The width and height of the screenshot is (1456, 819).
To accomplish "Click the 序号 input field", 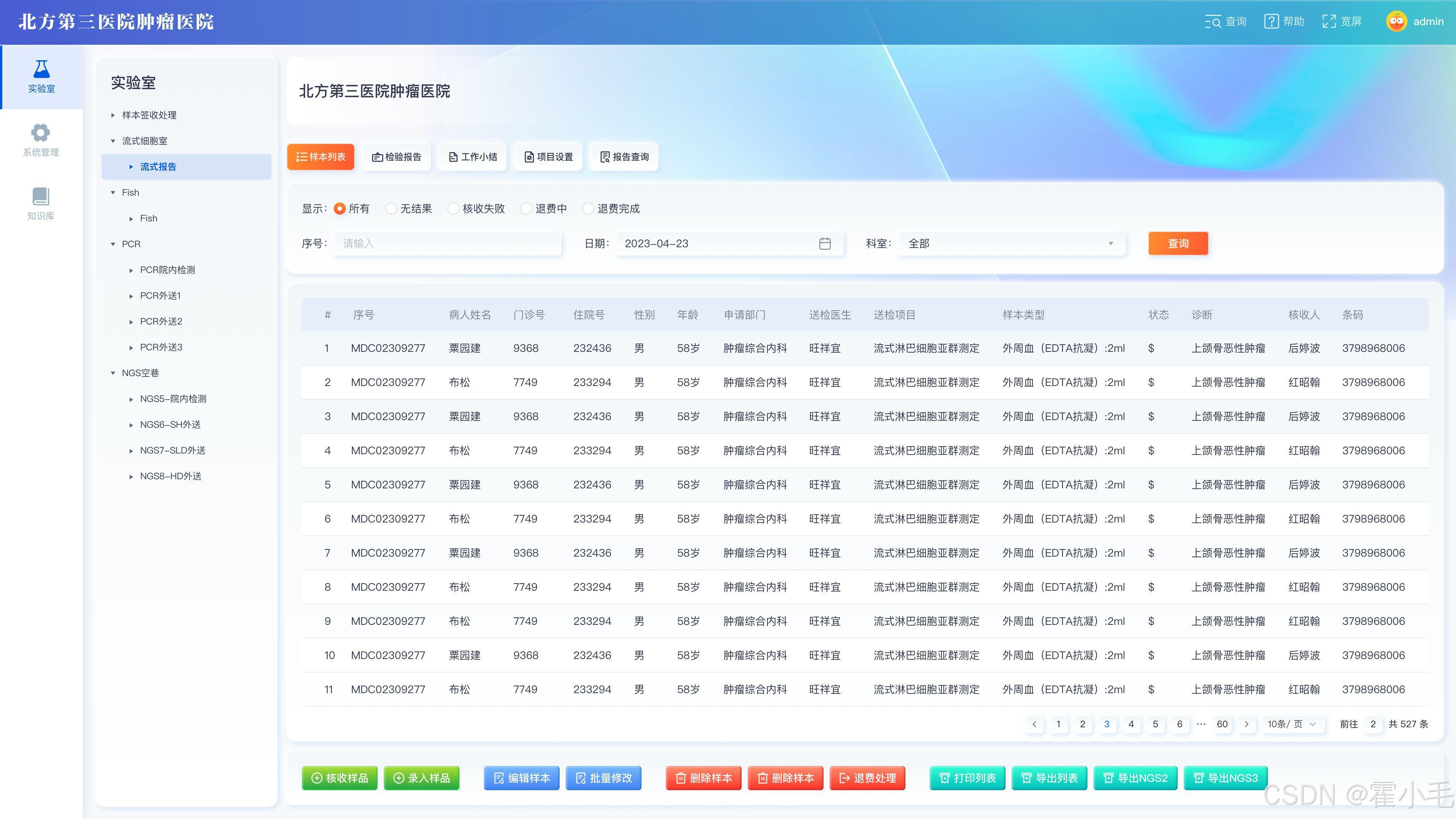I will point(447,243).
